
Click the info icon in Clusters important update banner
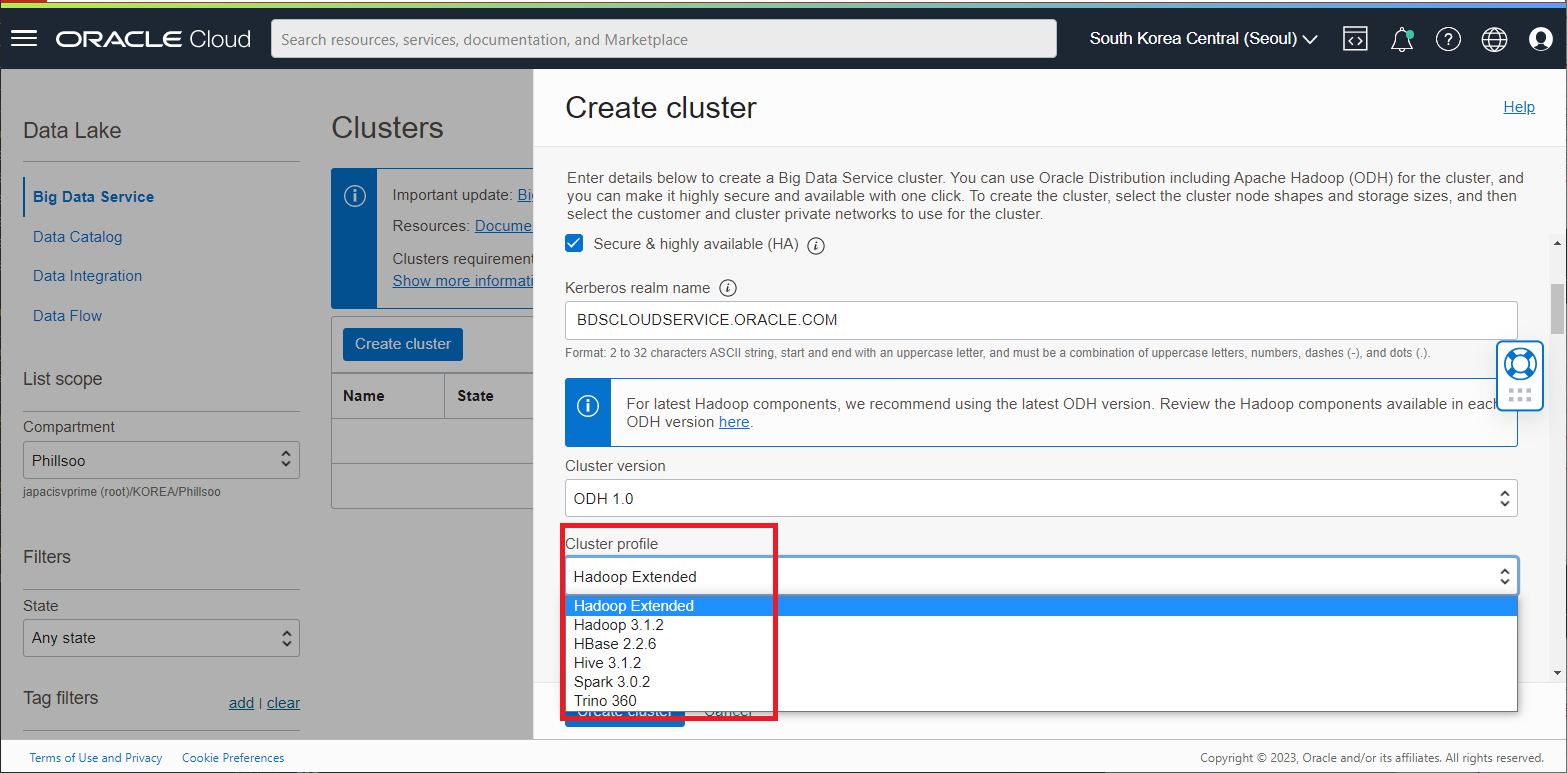tap(354, 196)
